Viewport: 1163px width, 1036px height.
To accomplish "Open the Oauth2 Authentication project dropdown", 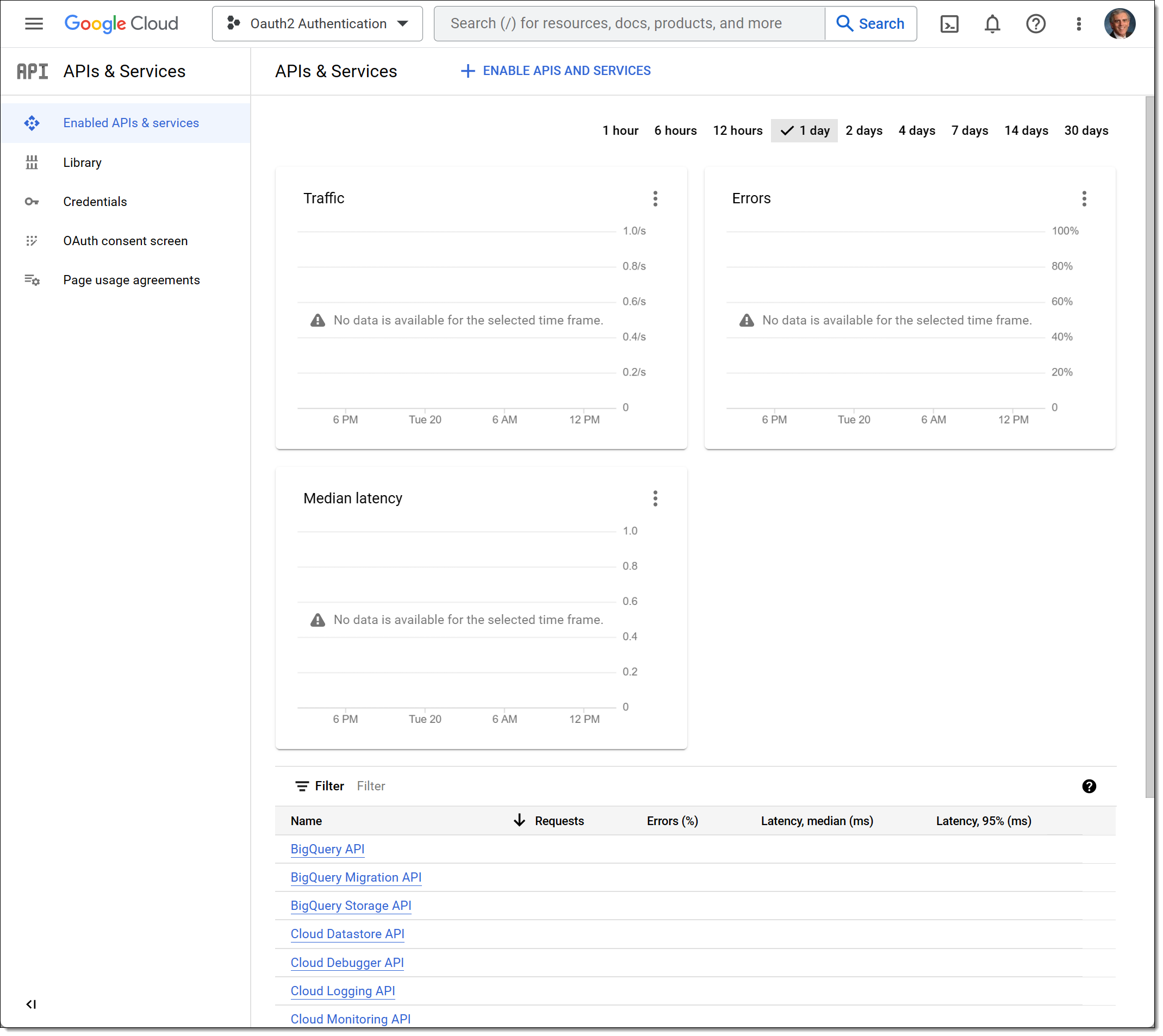I will [318, 23].
